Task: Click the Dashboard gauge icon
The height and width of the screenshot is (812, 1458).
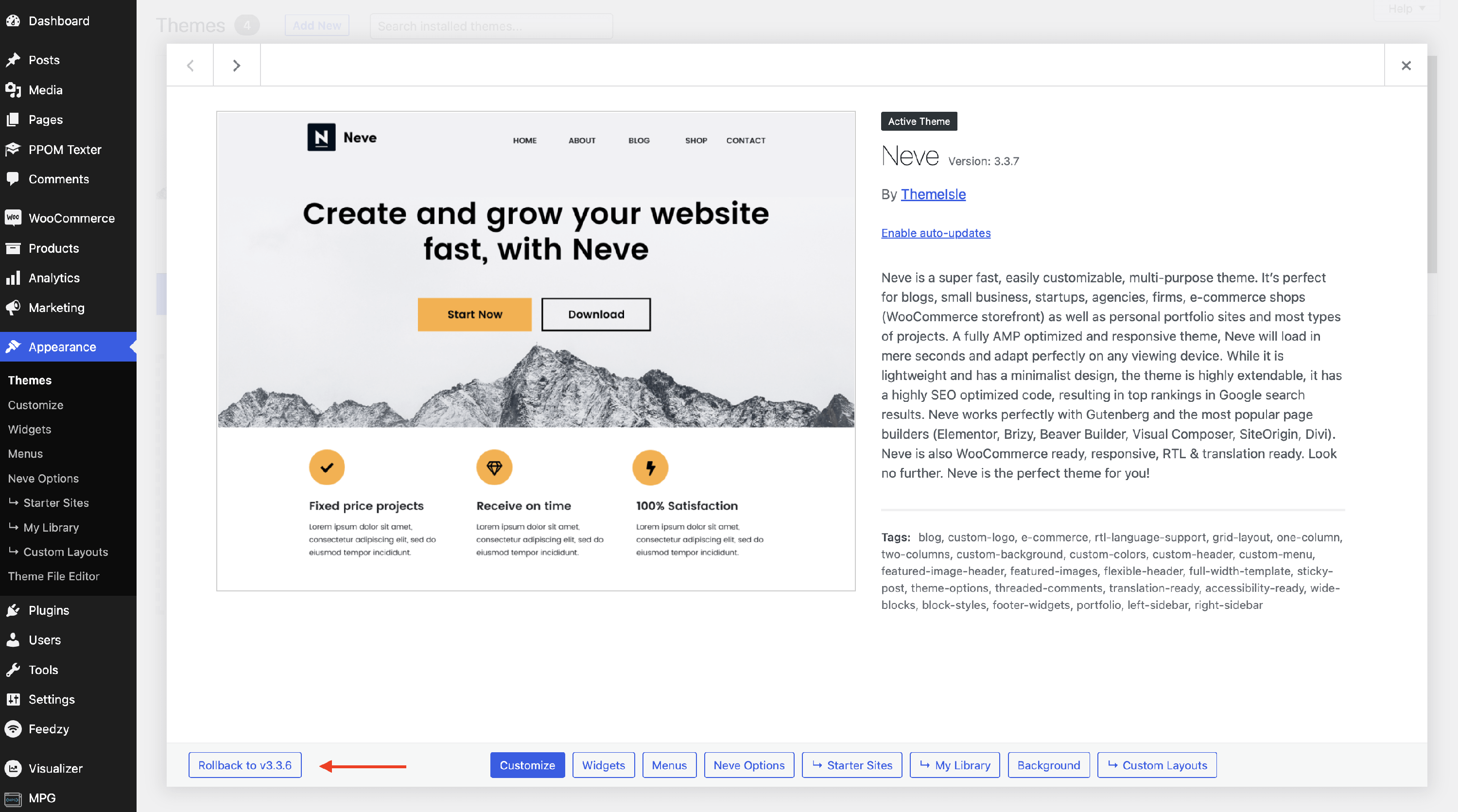Action: tap(13, 21)
